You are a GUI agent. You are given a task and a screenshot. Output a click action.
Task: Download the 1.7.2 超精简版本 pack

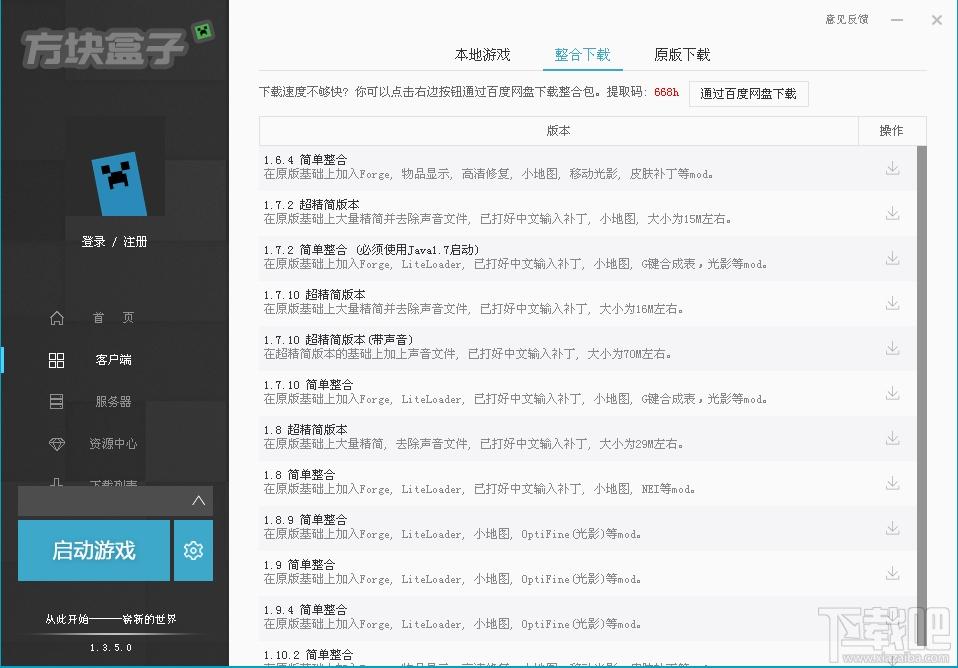(x=892, y=213)
